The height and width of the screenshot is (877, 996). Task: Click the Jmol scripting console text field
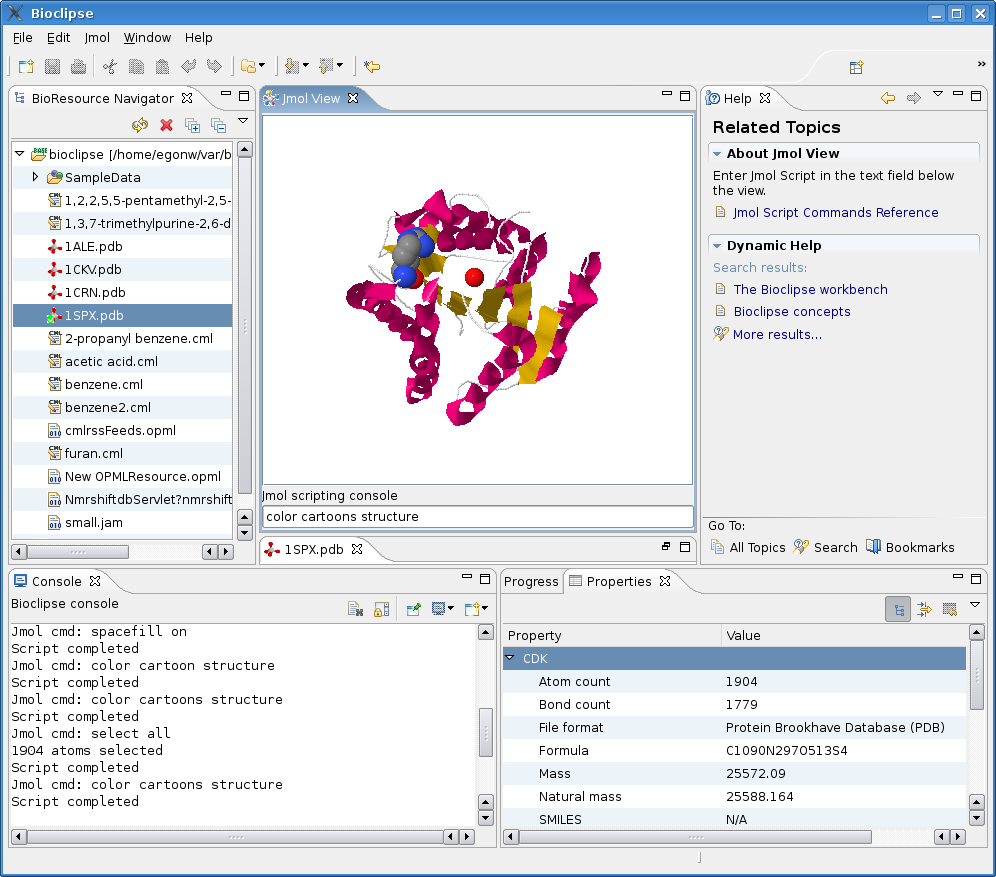478,516
